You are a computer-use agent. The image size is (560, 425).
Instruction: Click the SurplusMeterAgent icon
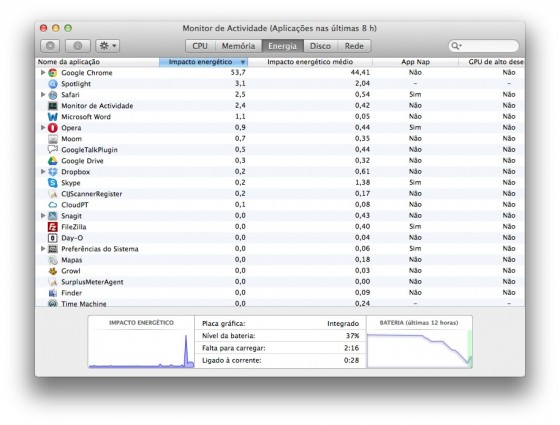[52, 282]
